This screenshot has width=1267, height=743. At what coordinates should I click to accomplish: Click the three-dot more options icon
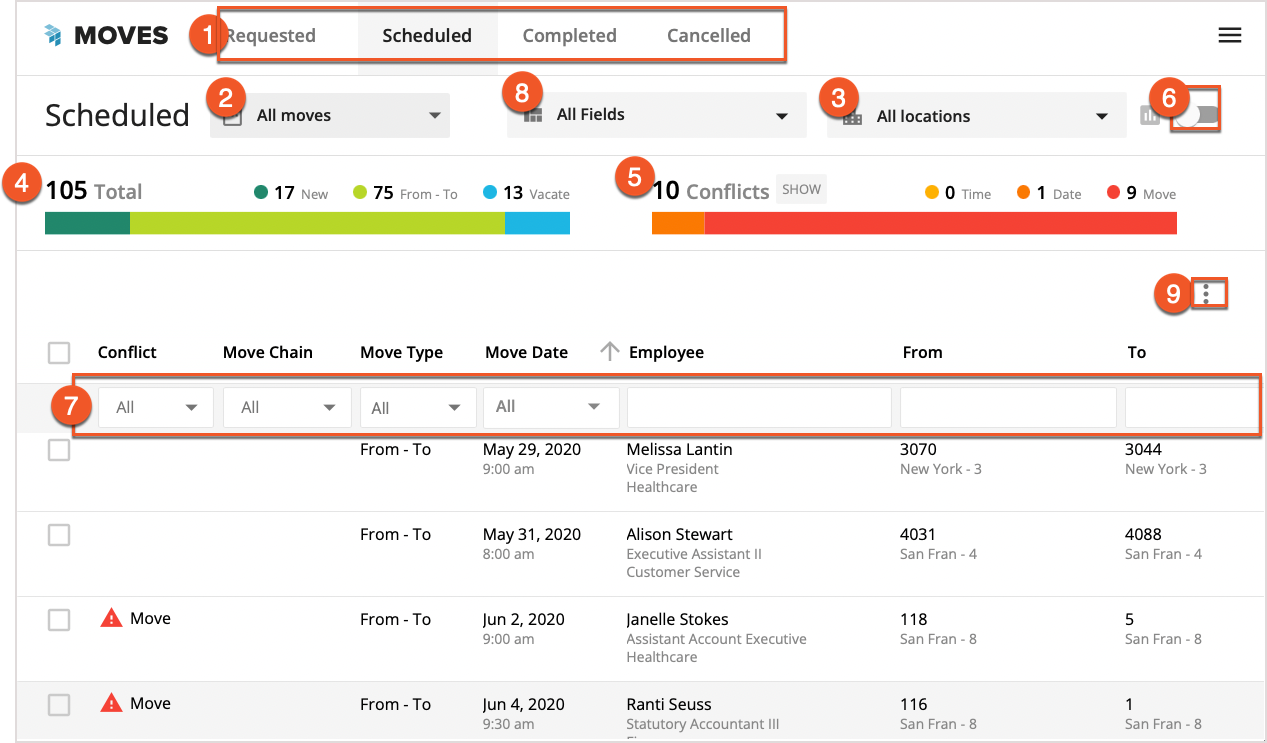coord(1207,293)
